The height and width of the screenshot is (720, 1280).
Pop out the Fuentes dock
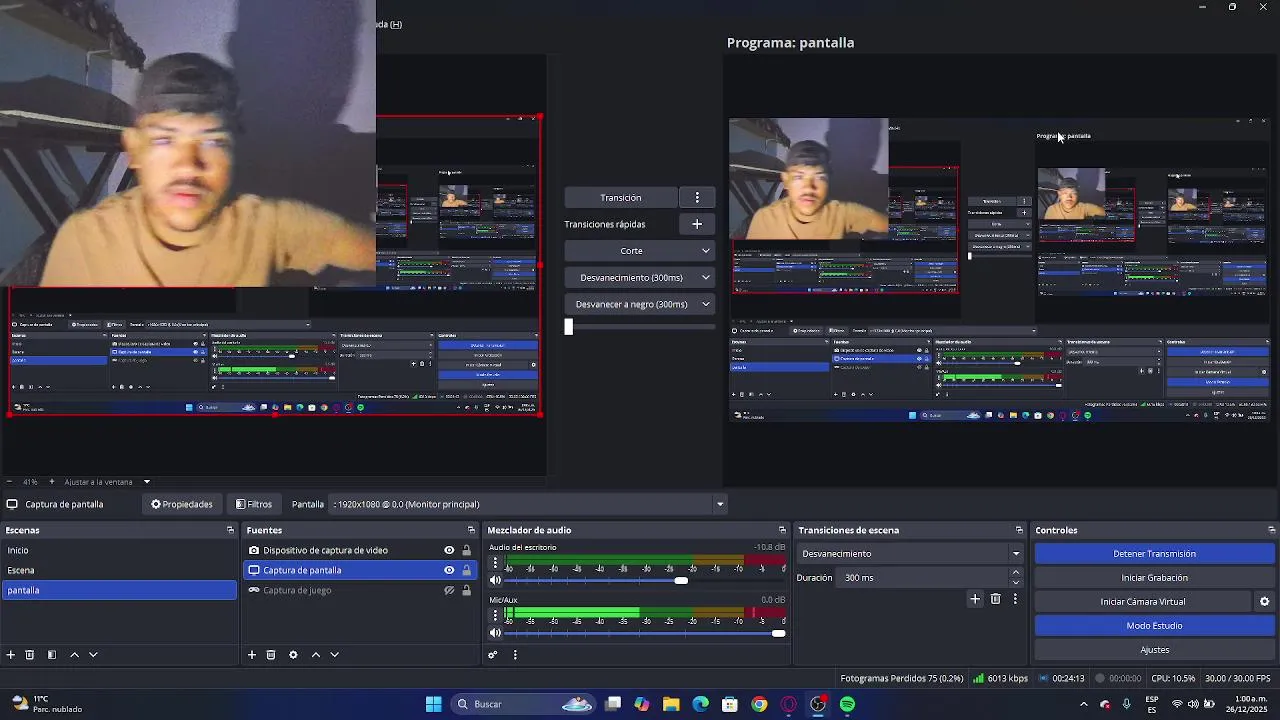471,530
